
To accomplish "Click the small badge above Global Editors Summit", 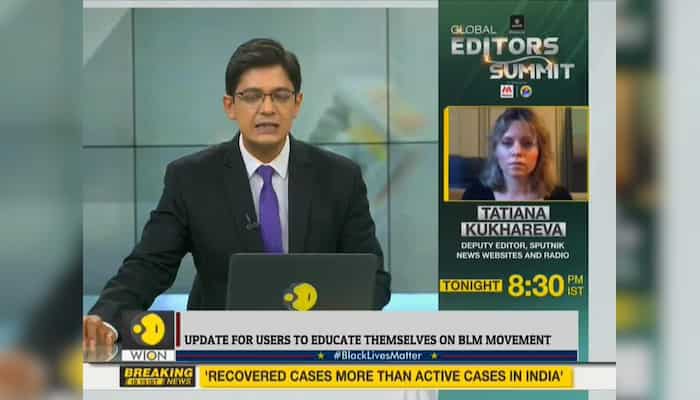I will (x=517, y=22).
